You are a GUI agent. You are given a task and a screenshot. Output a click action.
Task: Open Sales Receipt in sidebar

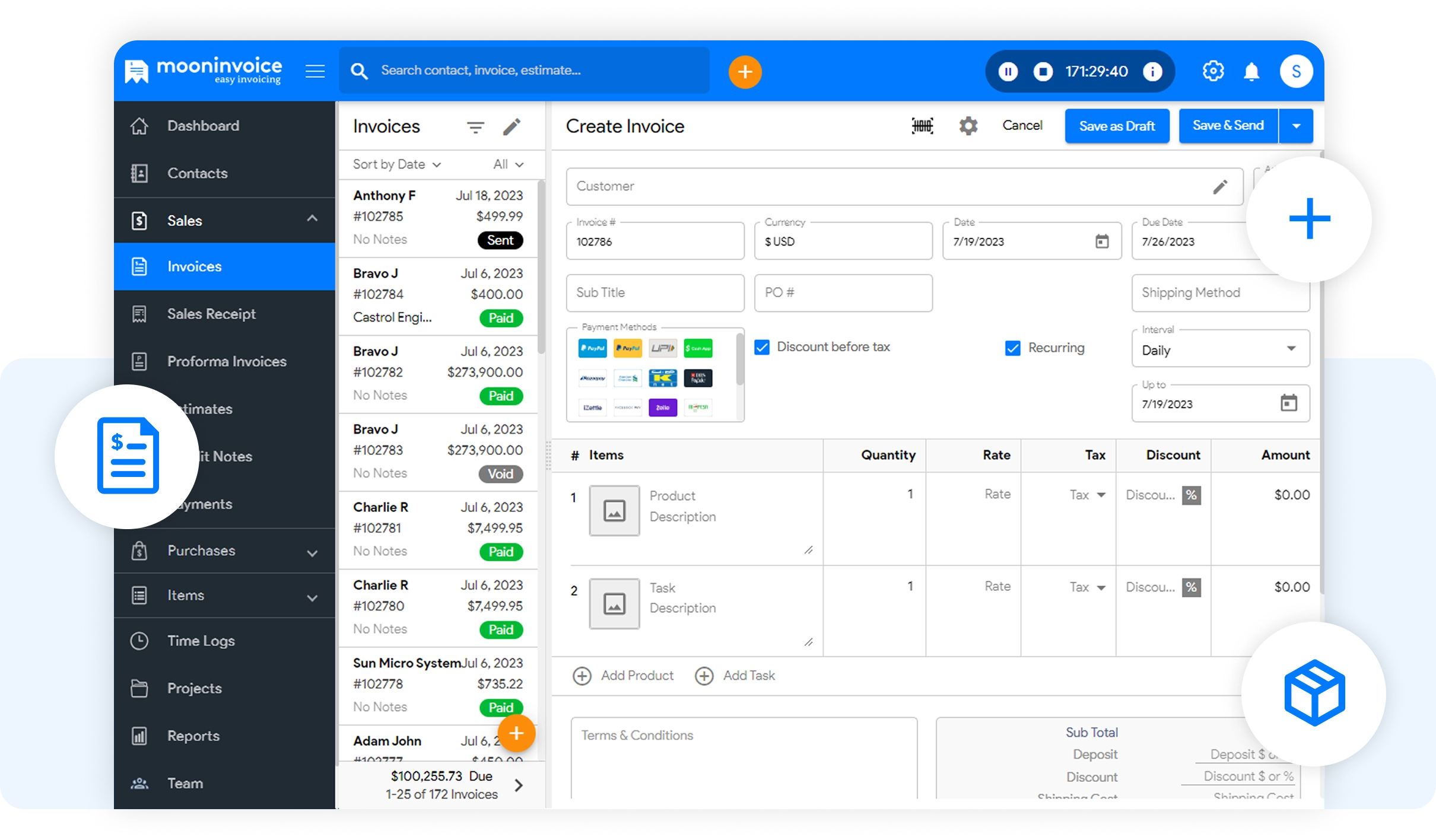(x=211, y=314)
